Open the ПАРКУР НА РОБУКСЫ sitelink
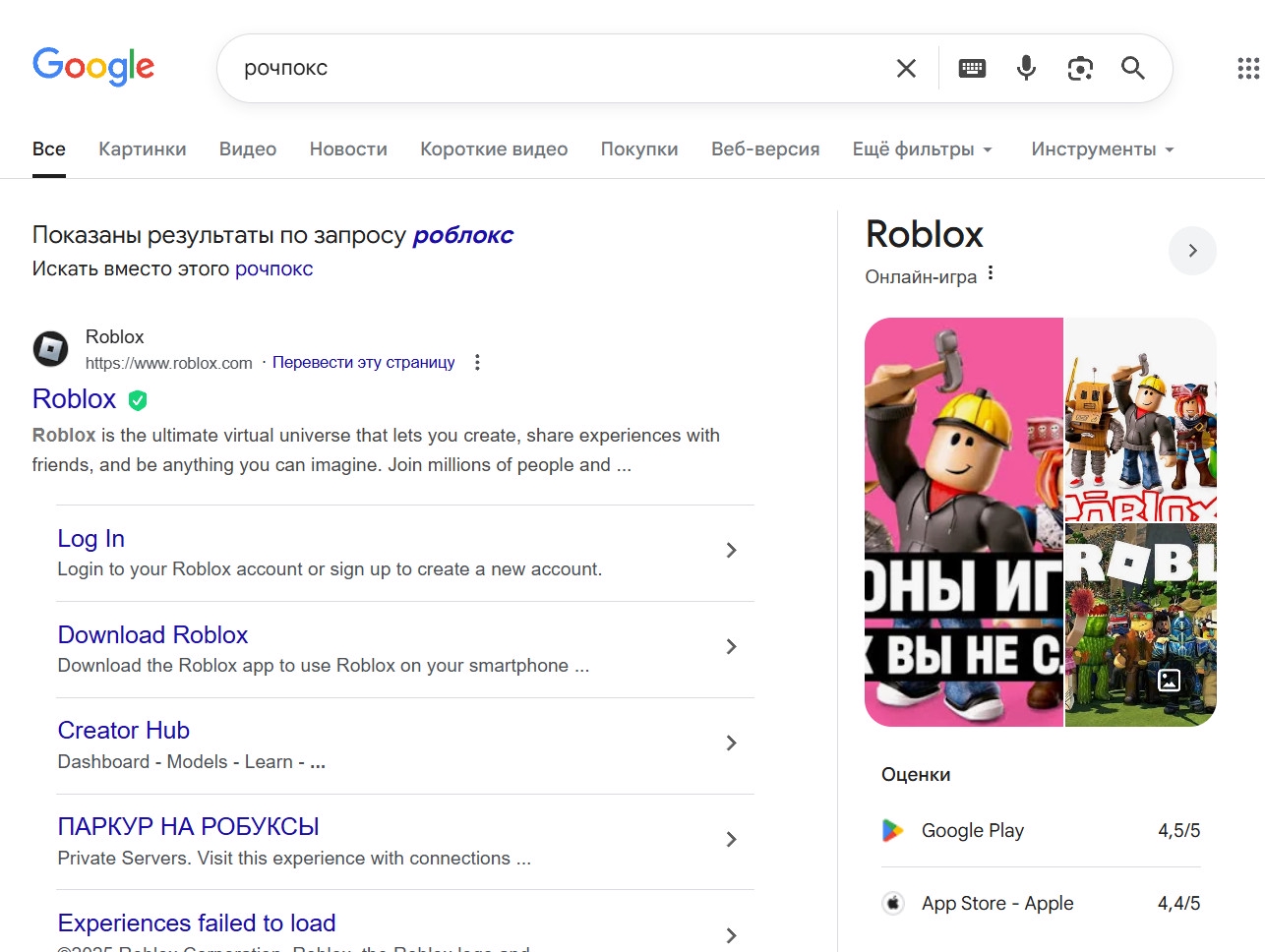Screen dimensions: 1265x952 189,827
